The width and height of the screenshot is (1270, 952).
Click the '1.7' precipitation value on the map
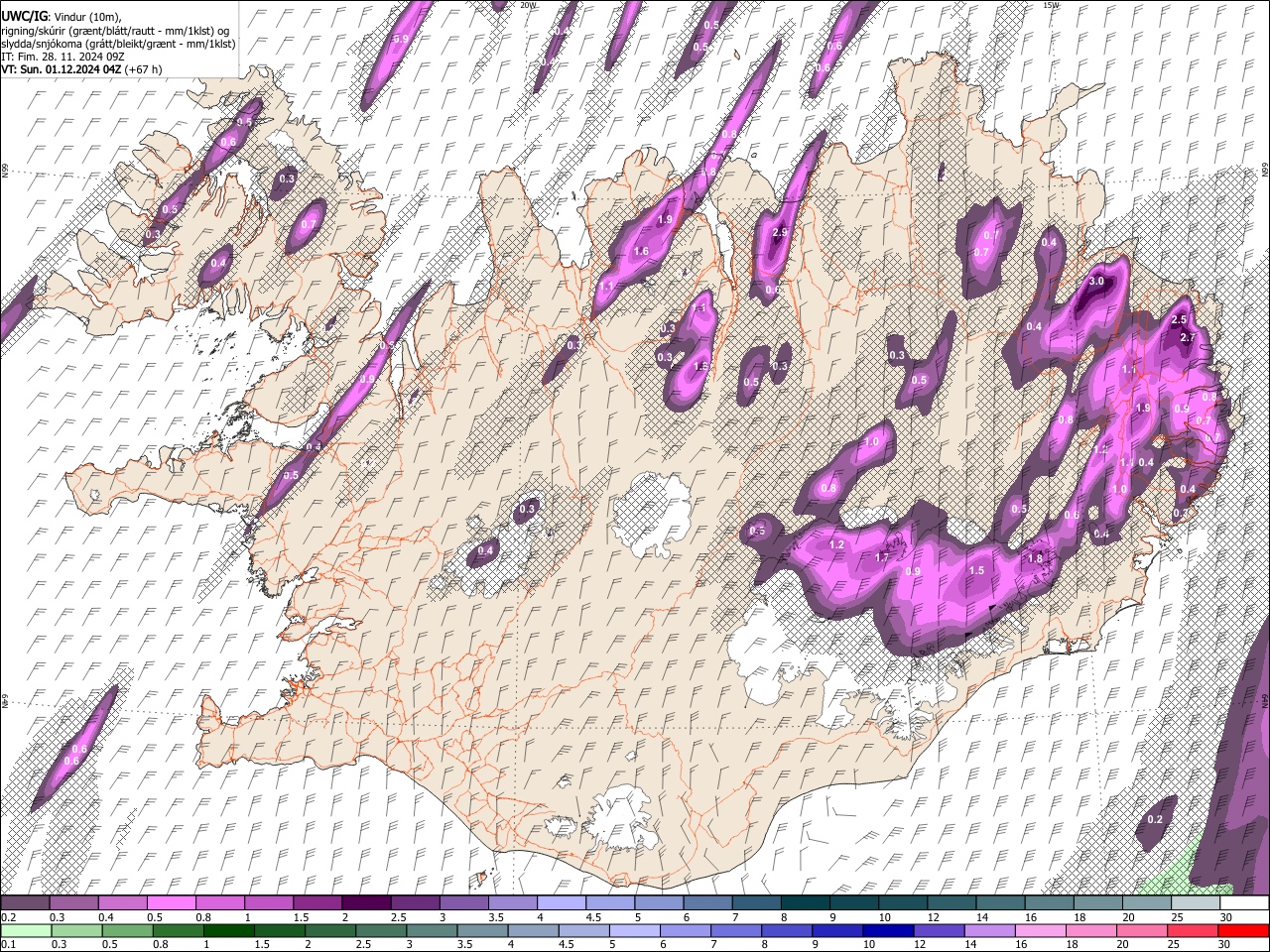(x=882, y=557)
